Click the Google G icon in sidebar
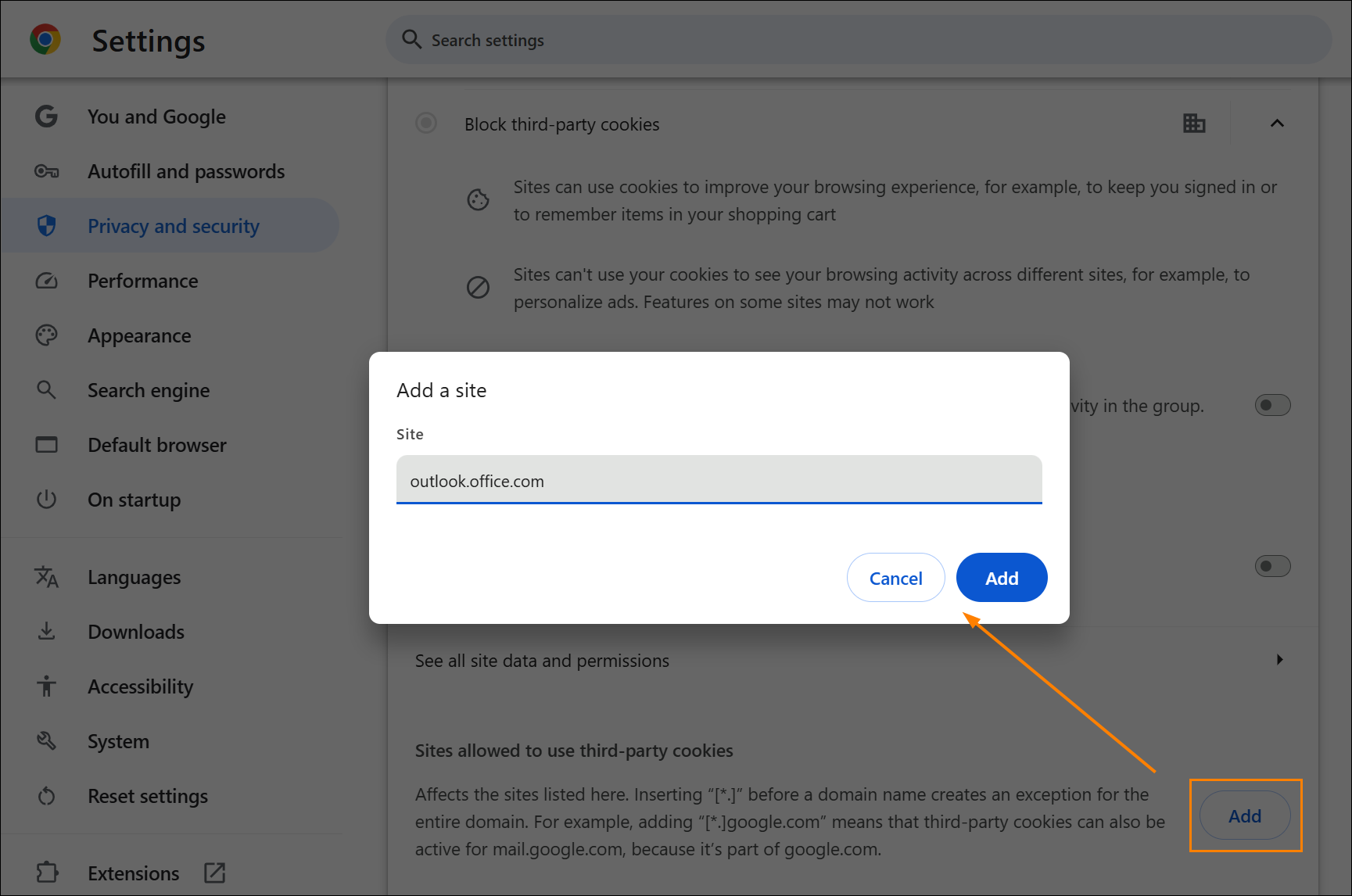 46,116
